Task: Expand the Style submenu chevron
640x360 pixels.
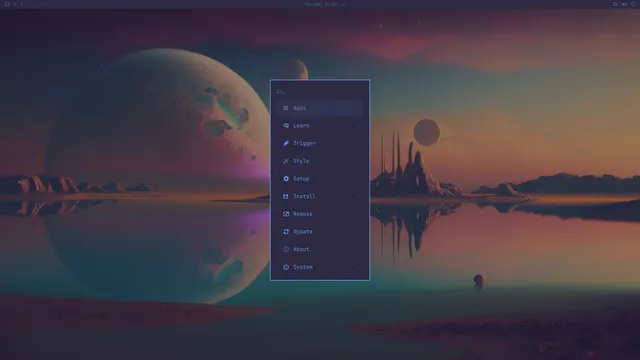Action: [x=358, y=161]
